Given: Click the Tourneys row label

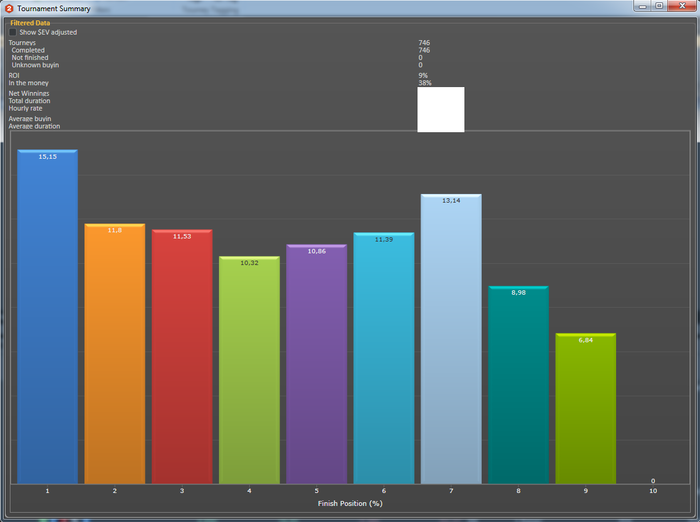Looking at the screenshot, I should tap(22, 43).
